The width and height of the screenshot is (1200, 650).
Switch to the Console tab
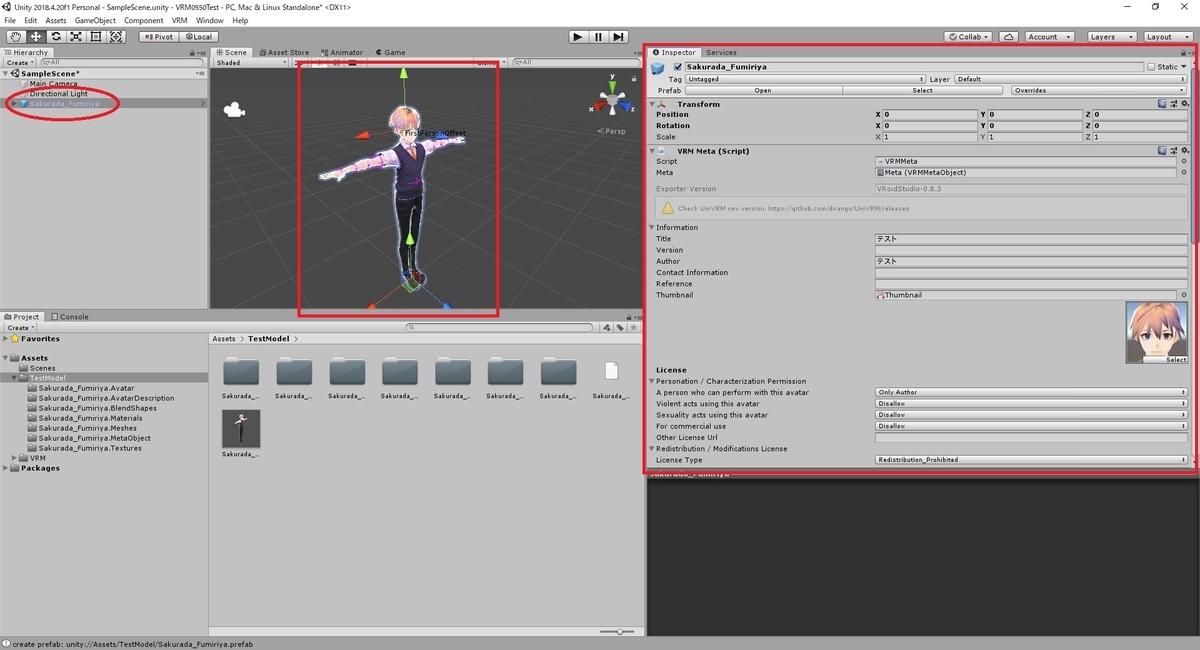(70, 317)
